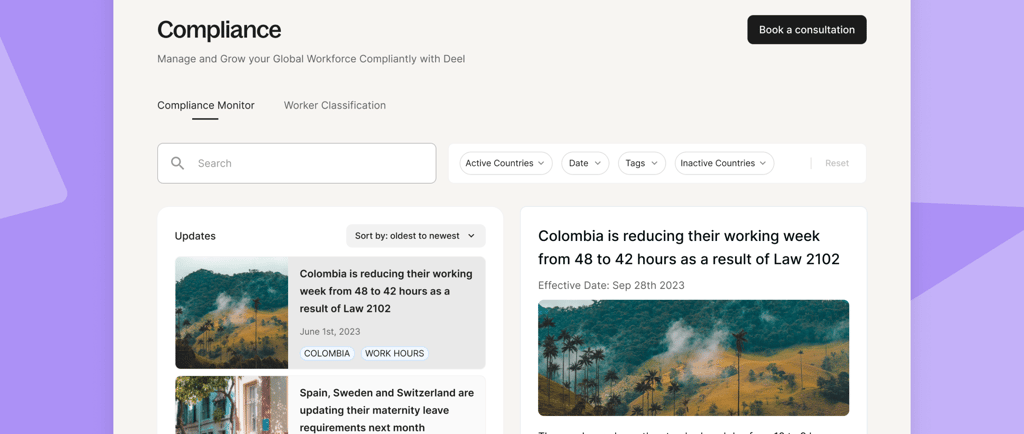The image size is (1024, 434).
Task: Switch to the Compliance Monitor tab
Action: 205,105
